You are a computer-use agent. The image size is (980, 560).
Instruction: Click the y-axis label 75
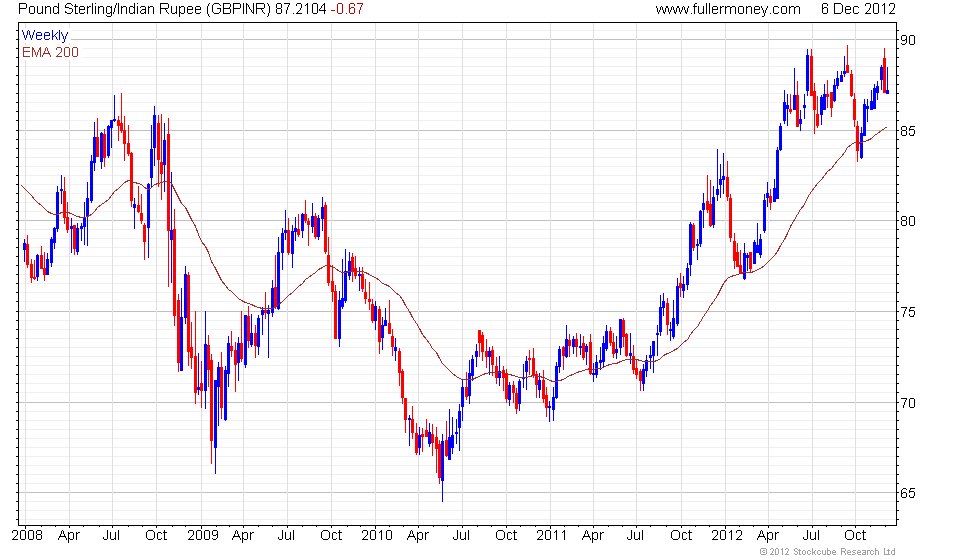point(908,312)
